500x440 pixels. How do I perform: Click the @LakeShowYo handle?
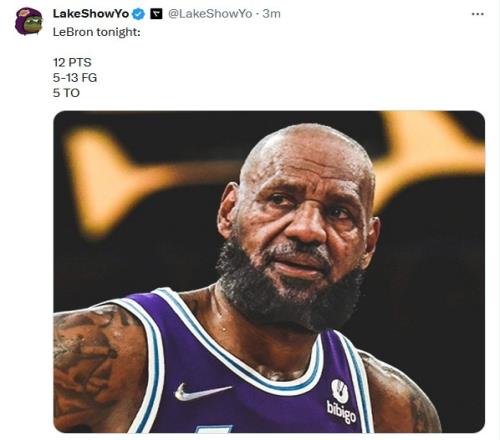(x=210, y=14)
